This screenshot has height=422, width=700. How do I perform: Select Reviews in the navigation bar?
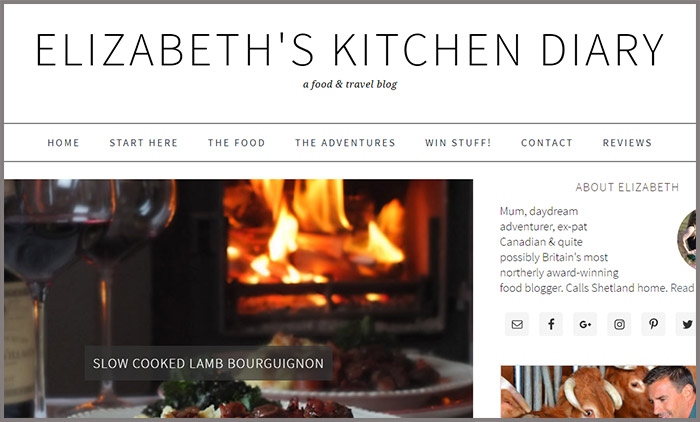click(627, 143)
